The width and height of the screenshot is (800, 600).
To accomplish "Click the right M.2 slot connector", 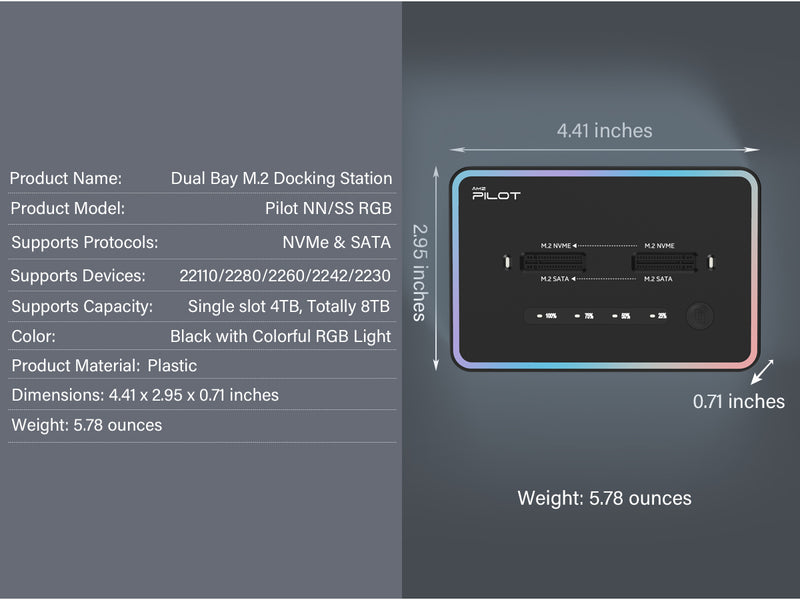I will click(x=664, y=262).
